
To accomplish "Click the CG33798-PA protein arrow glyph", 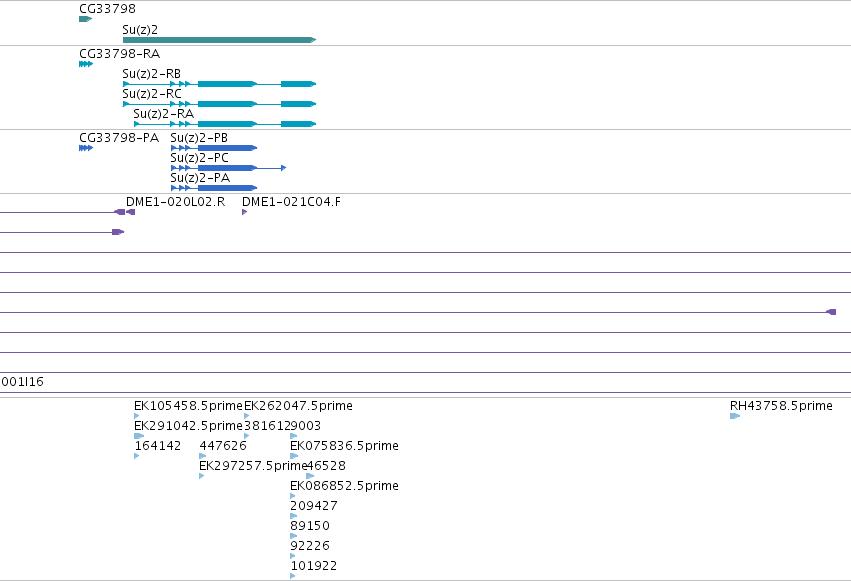I will click(86, 148).
